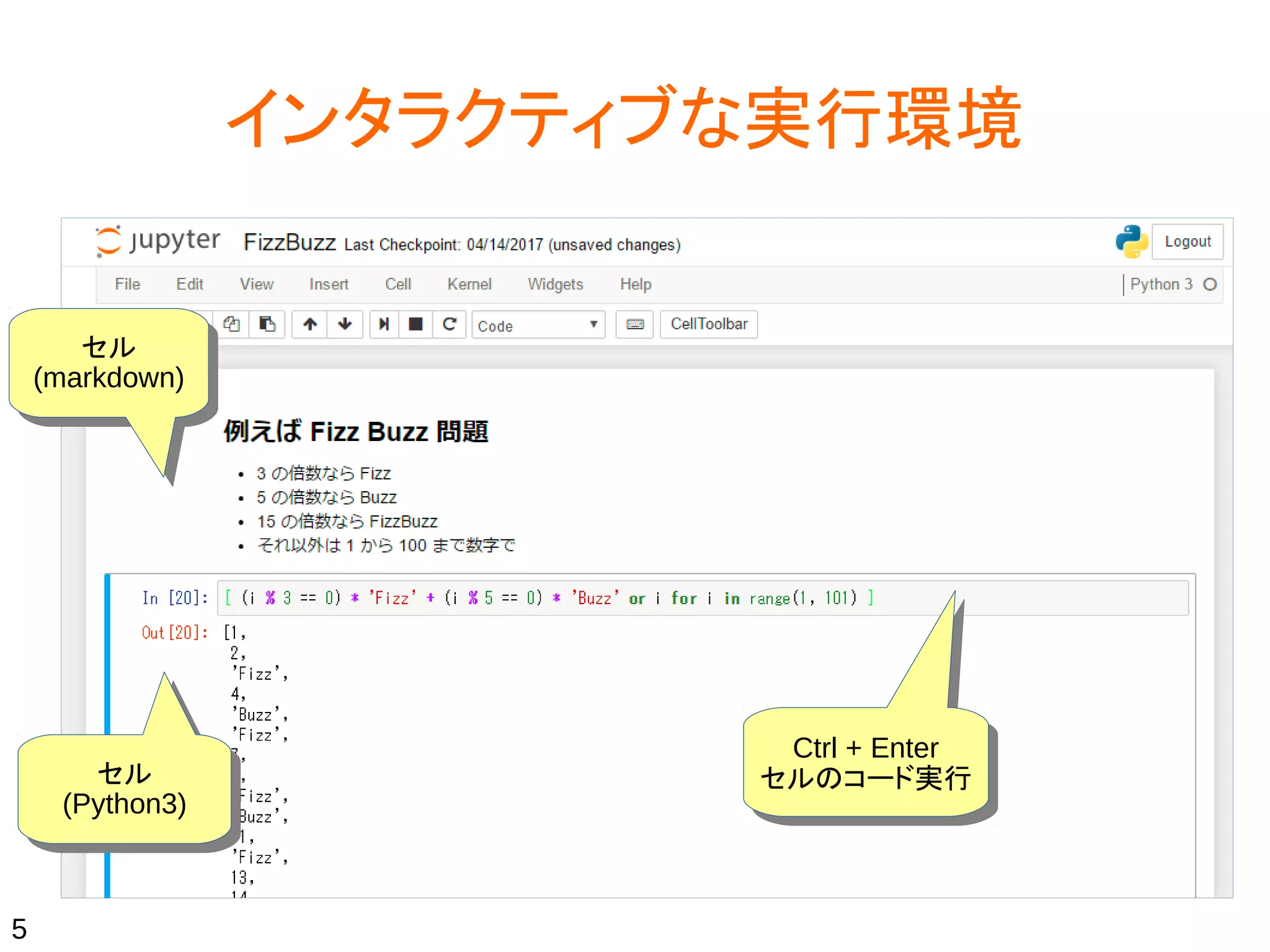Open the cell type Code dropdown
1270x952 pixels.
[538, 325]
